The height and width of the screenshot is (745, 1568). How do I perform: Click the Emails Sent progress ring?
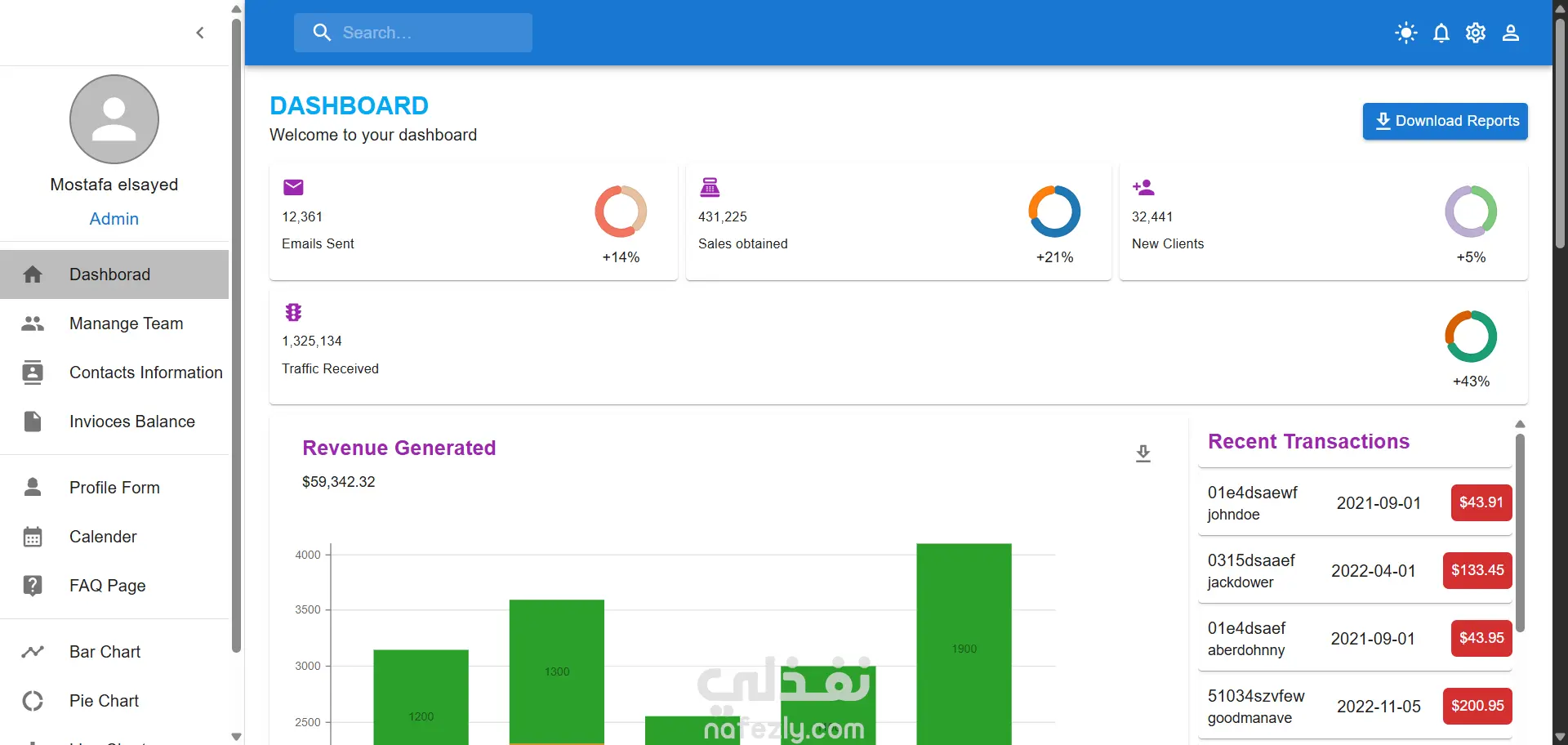(621, 212)
